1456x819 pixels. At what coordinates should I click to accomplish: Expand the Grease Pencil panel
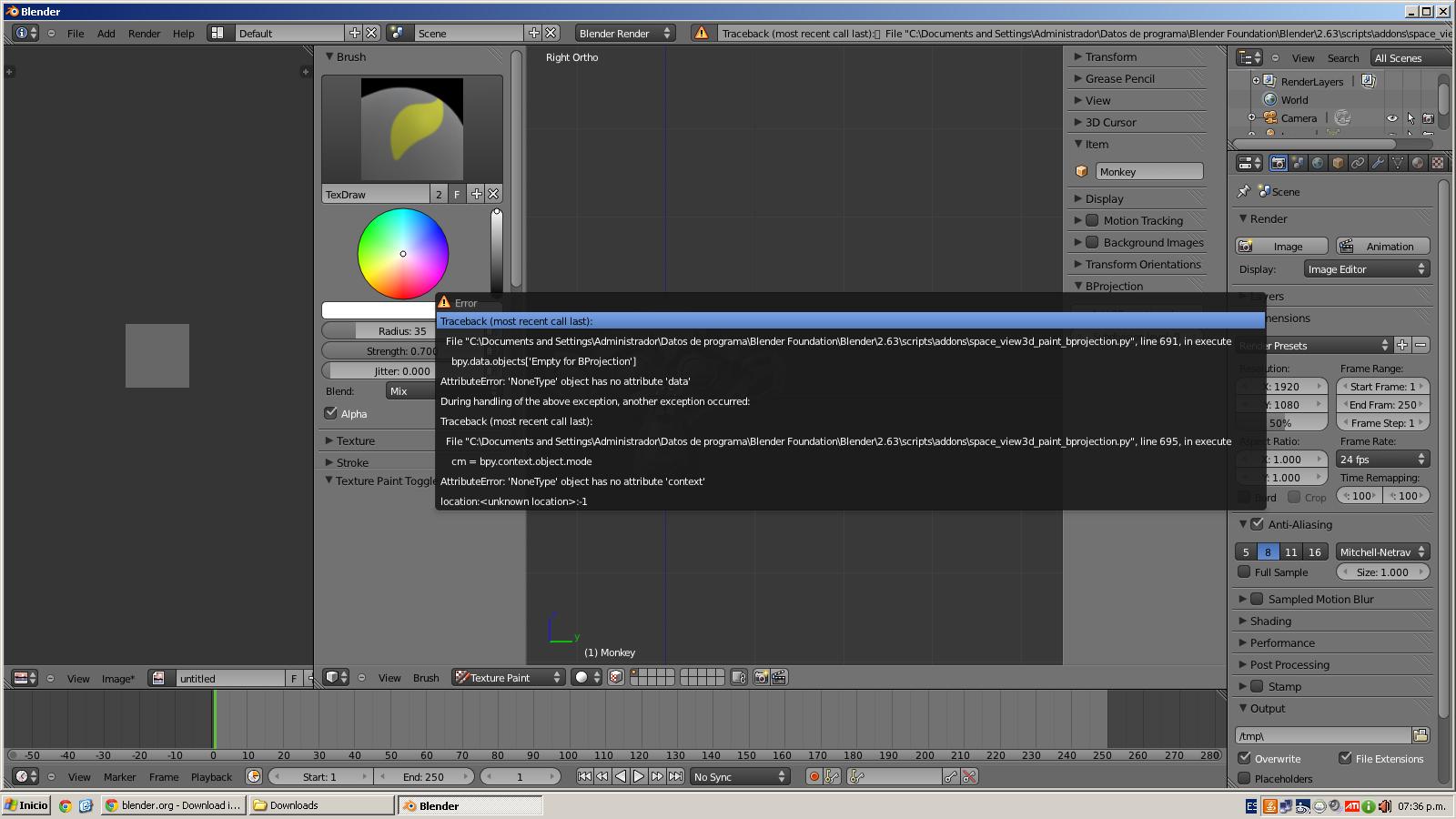tap(1119, 78)
